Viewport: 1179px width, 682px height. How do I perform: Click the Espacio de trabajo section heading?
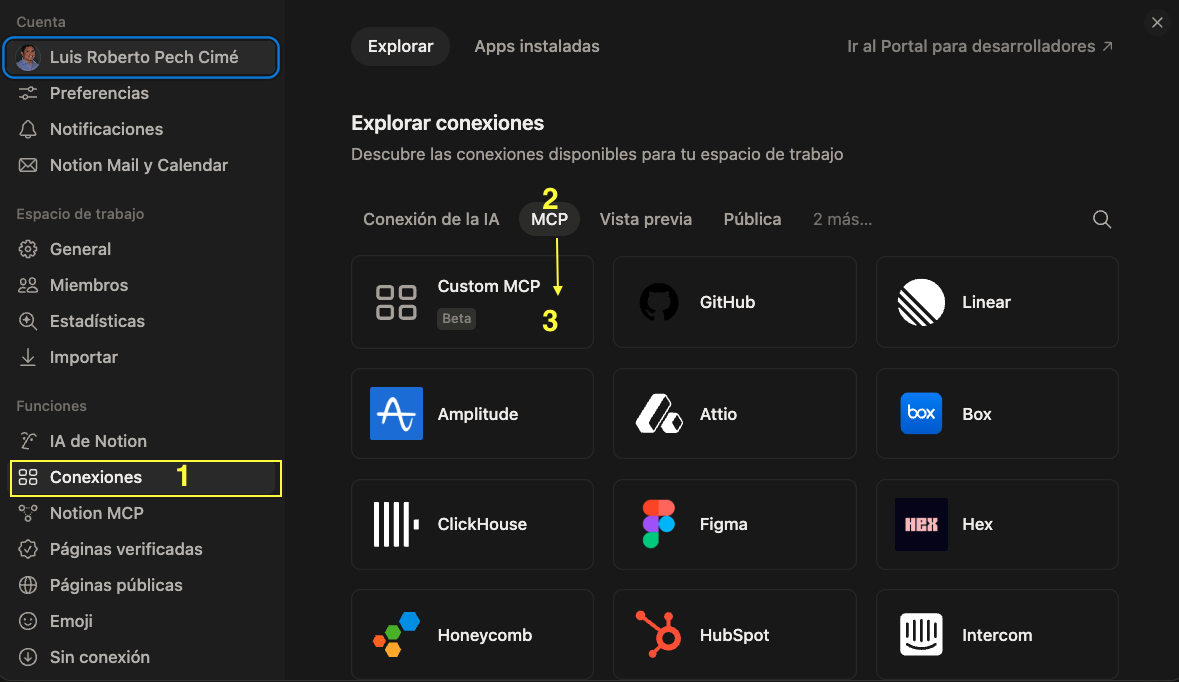[x=80, y=214]
